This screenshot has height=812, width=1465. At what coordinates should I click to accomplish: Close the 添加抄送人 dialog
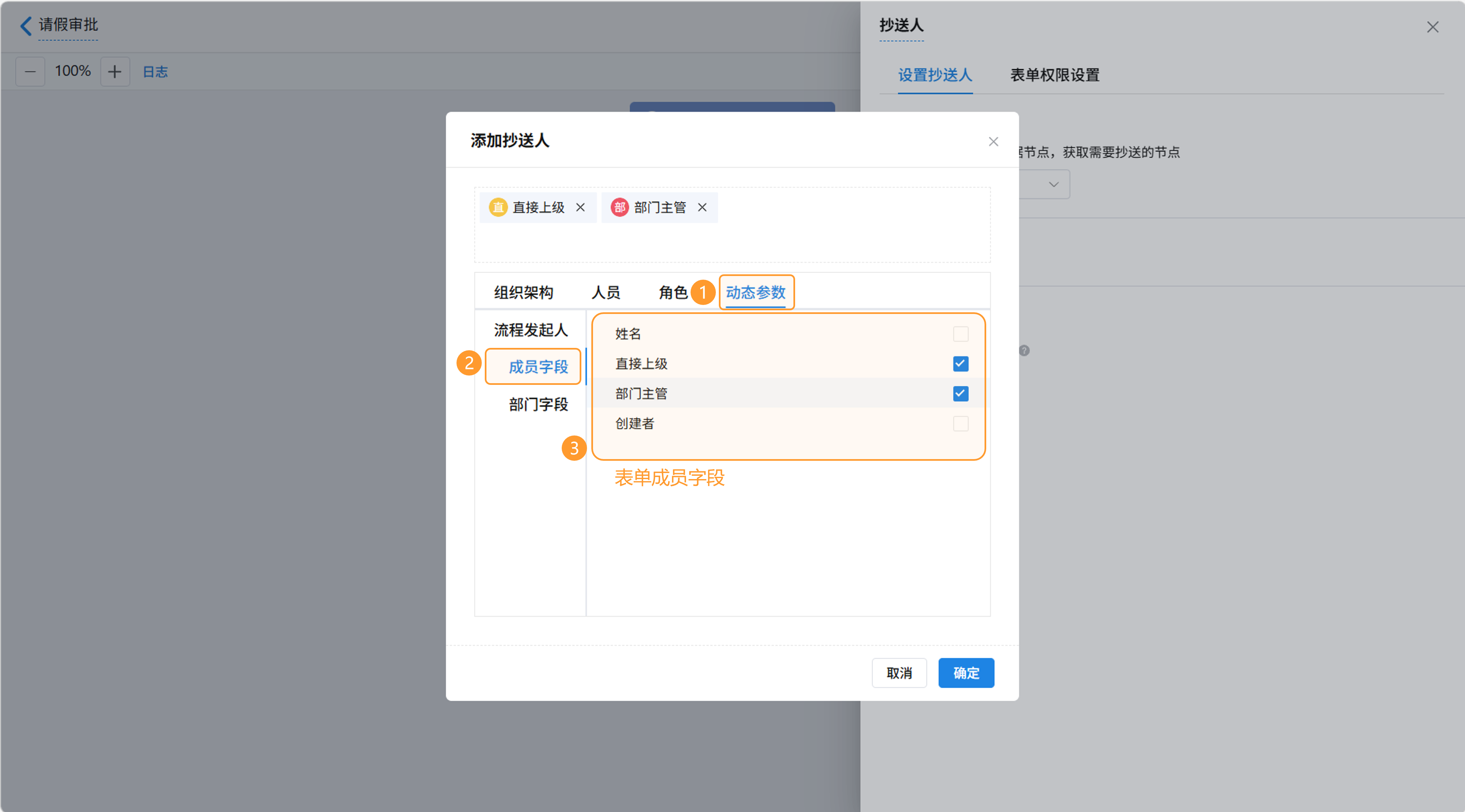(993, 141)
